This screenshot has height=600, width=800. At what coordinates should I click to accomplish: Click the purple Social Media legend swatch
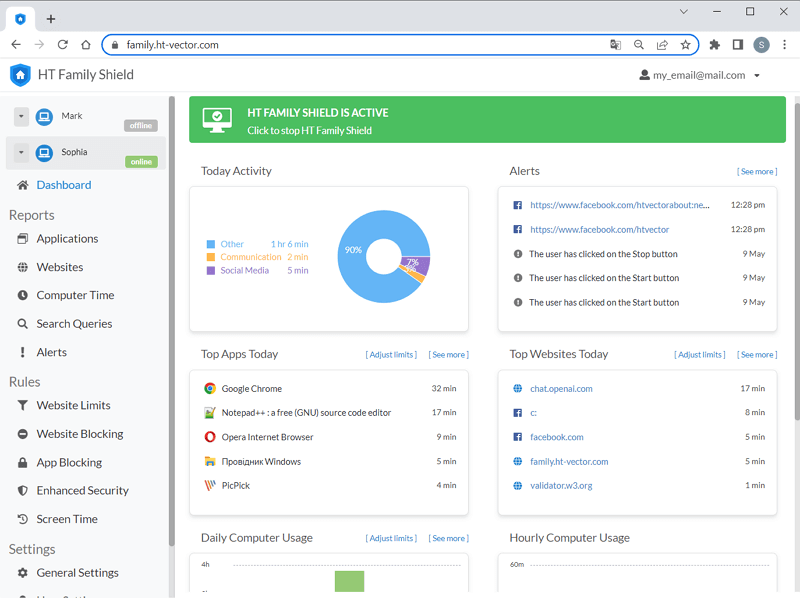point(211,271)
